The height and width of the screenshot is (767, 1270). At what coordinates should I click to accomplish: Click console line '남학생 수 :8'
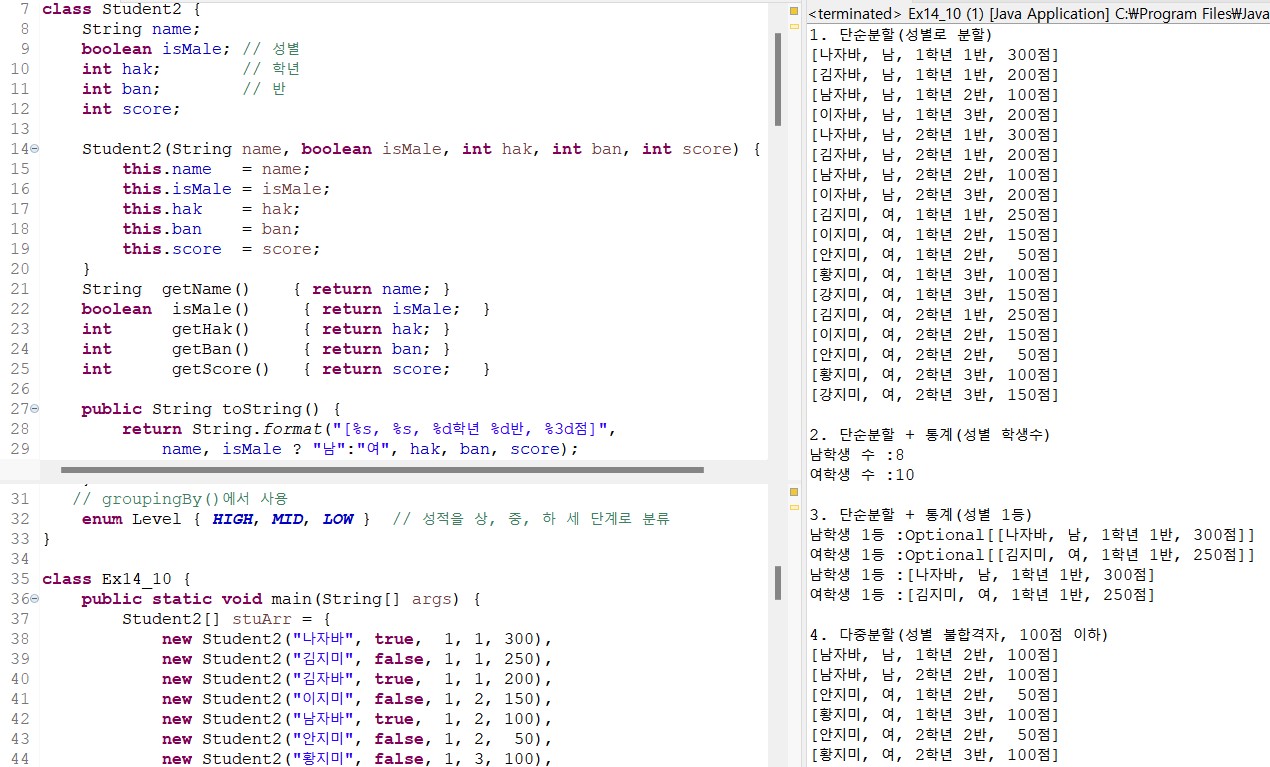pyautogui.click(x=857, y=455)
